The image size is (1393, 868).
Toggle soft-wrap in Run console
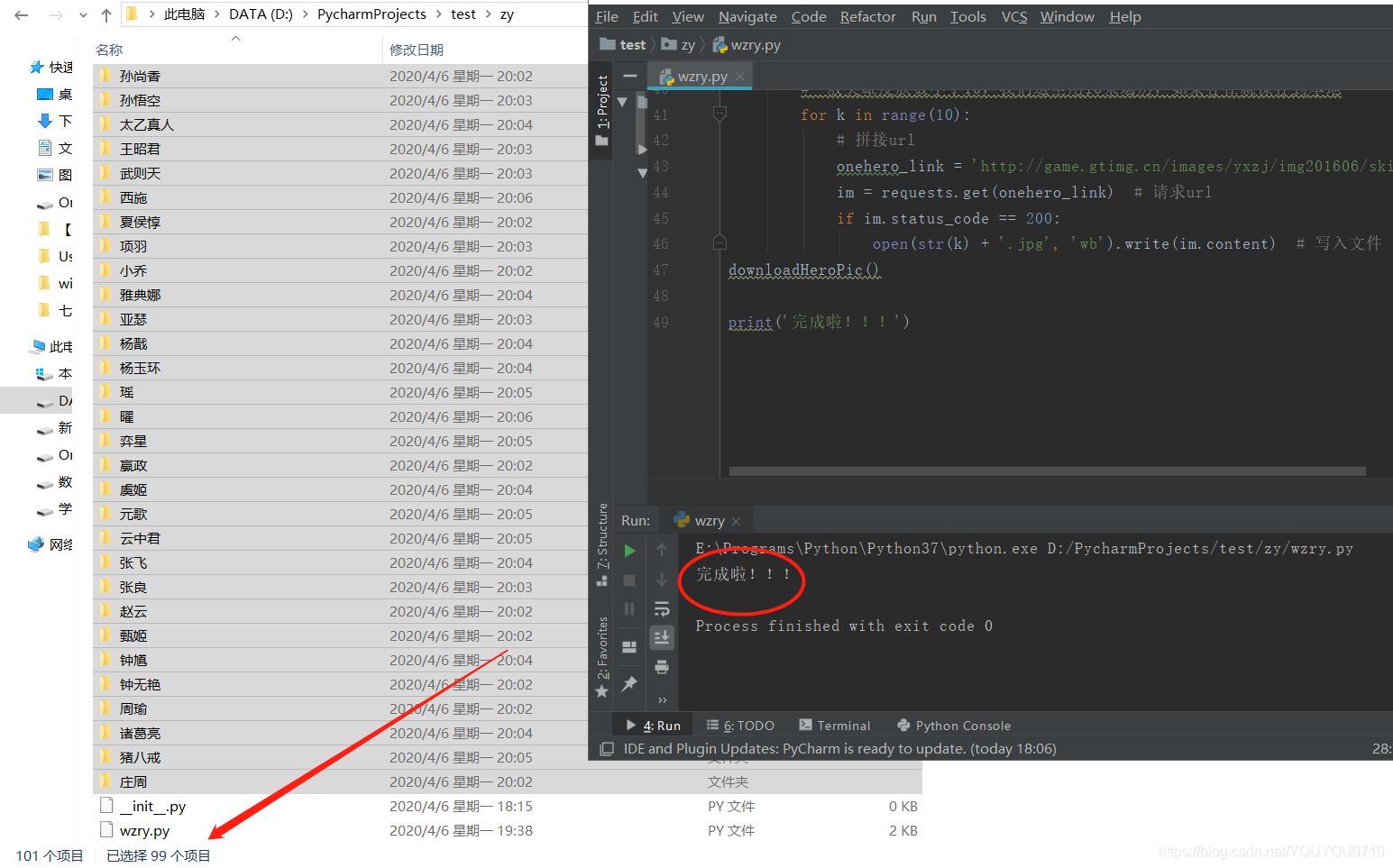coord(662,608)
